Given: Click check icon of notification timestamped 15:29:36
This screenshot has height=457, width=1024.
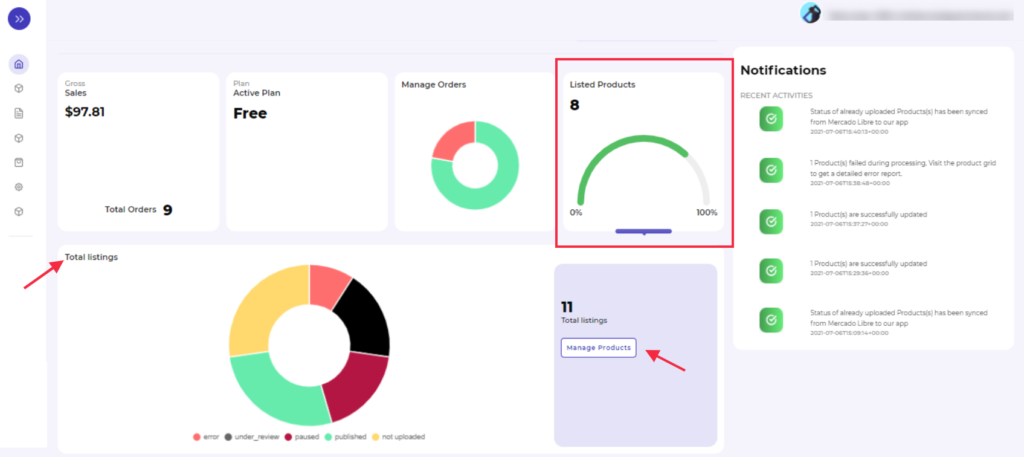Looking at the screenshot, I should point(771,271).
